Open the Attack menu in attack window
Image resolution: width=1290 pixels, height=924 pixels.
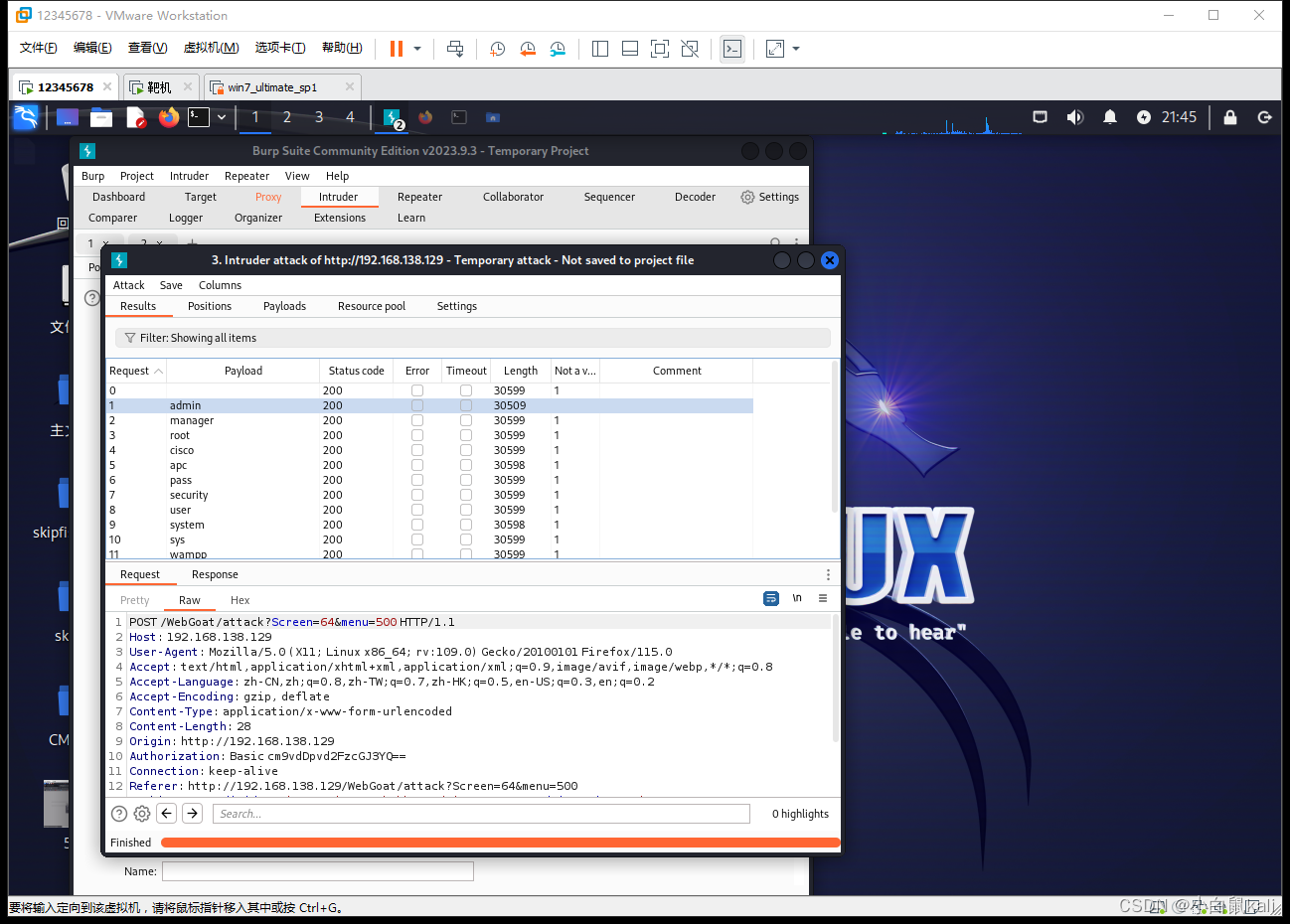point(129,285)
